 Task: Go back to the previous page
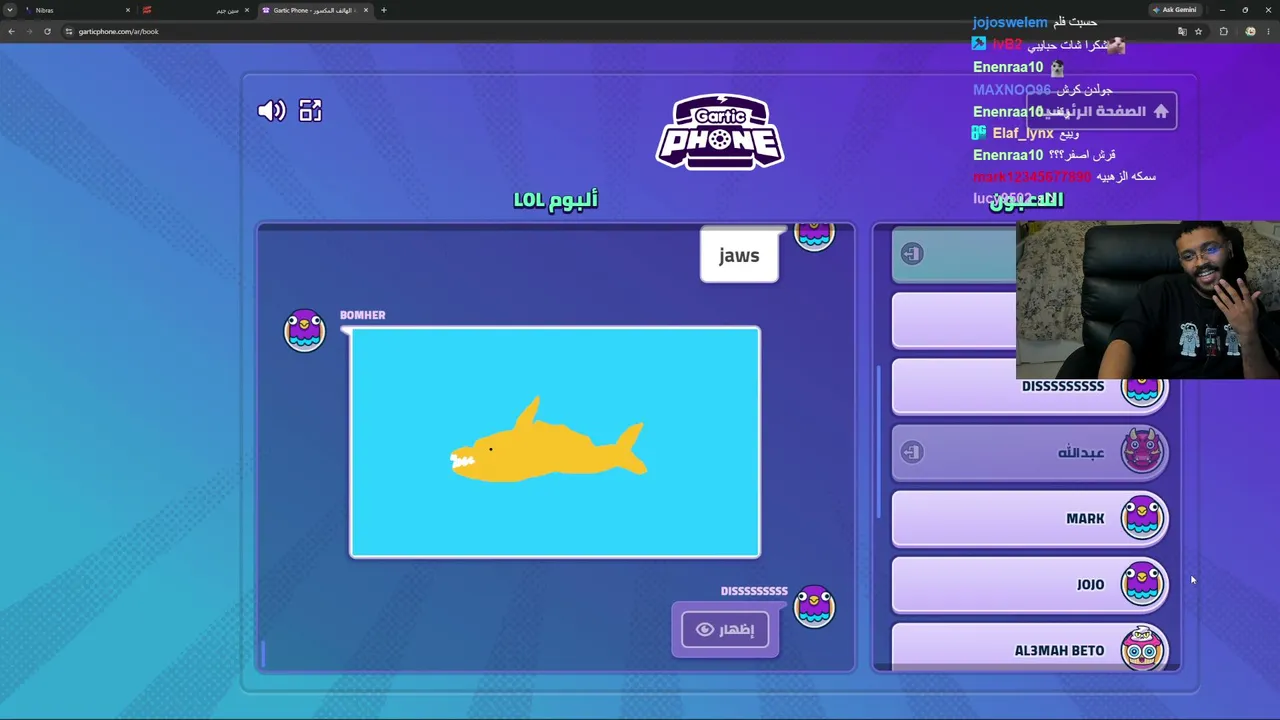(11, 31)
